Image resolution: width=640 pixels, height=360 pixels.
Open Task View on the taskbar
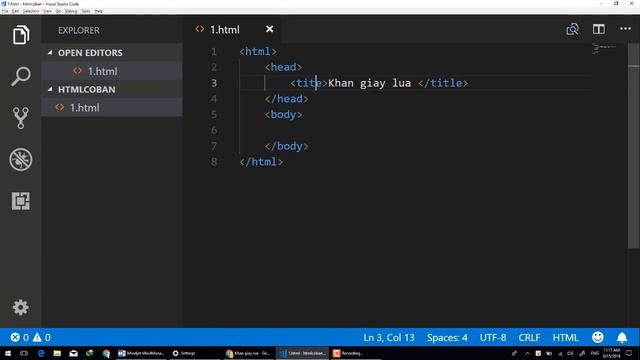pos(24,353)
